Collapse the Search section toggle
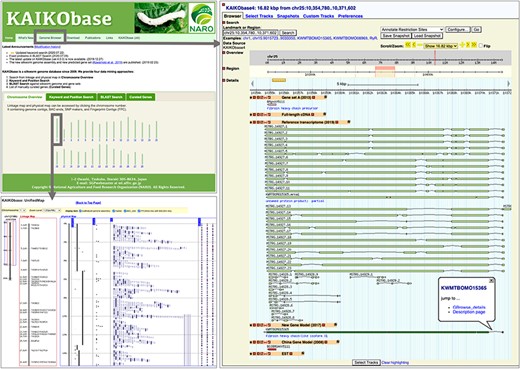 (x=224, y=22)
